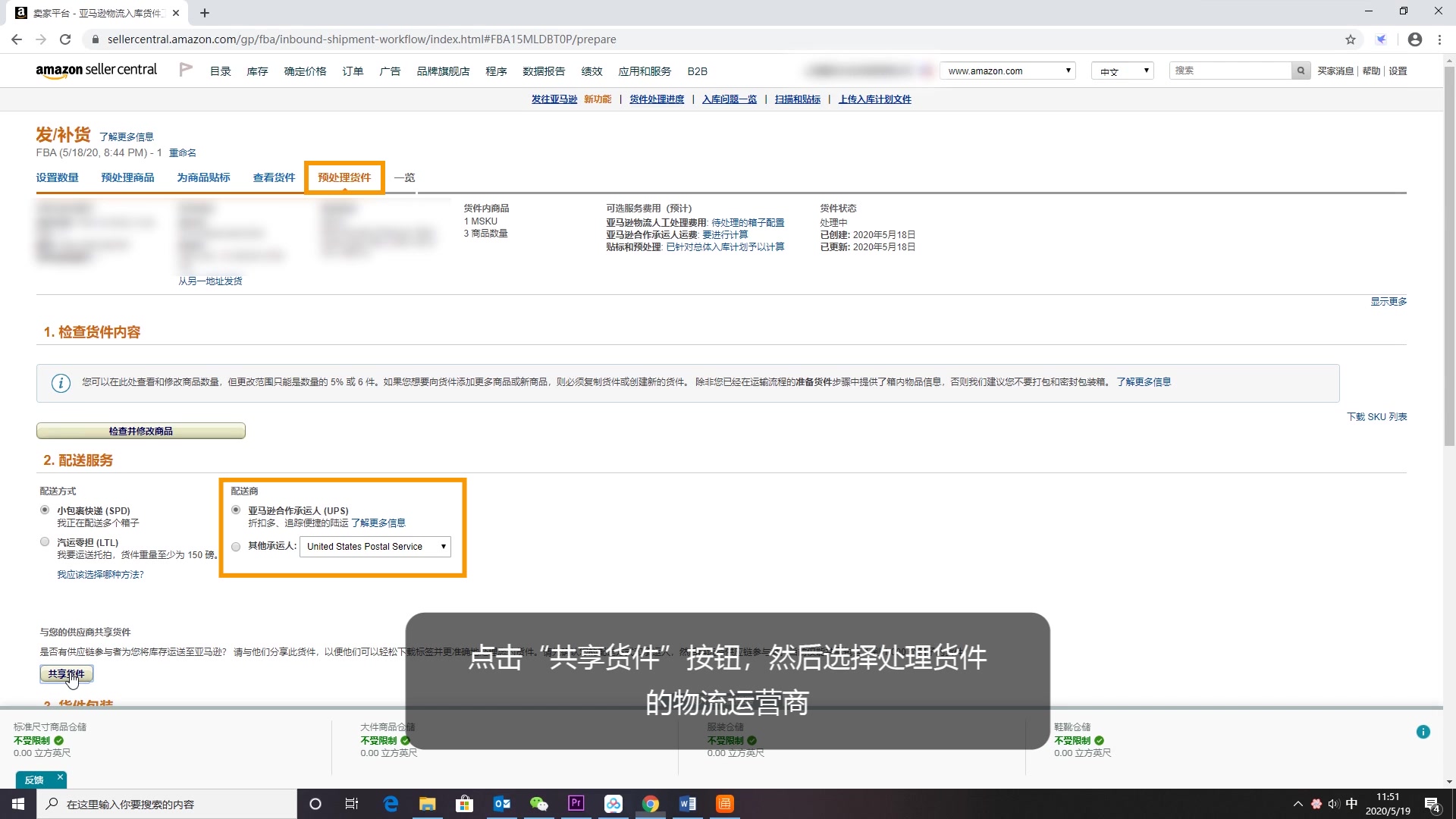Open the 数据报告 menu
Image resolution: width=1456 pixels, height=819 pixels.
544,71
